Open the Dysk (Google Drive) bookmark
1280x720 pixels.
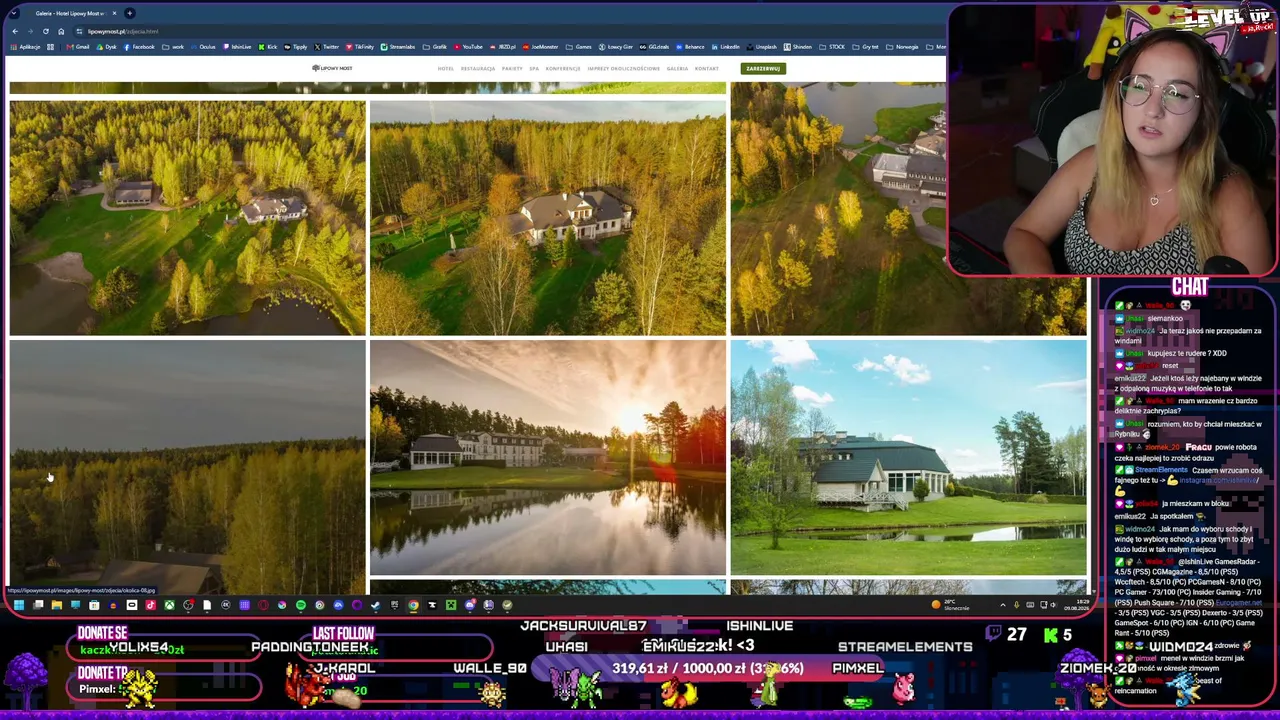point(107,47)
